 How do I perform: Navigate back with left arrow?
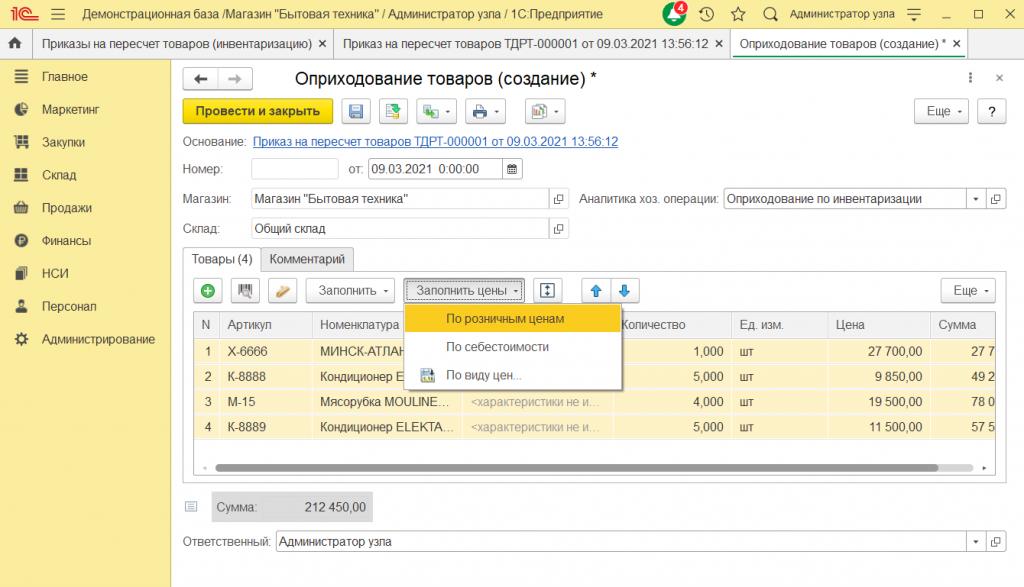(x=200, y=79)
